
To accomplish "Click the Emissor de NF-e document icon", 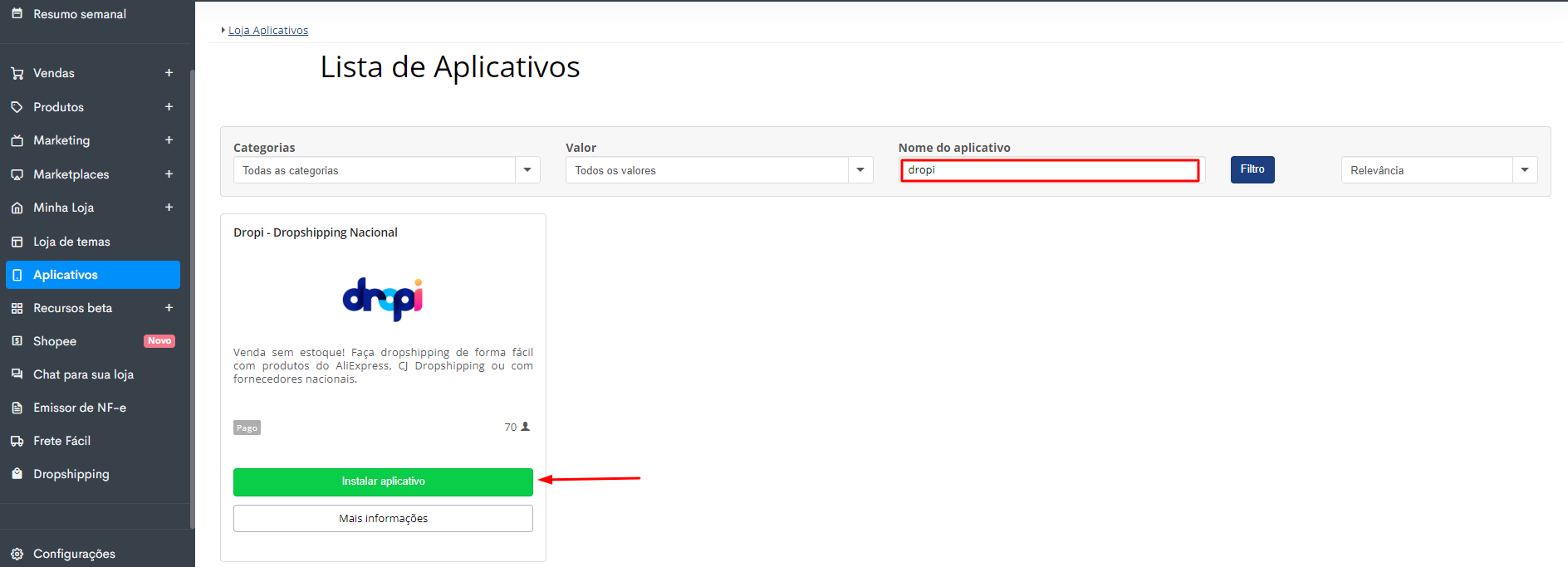I will point(17,408).
